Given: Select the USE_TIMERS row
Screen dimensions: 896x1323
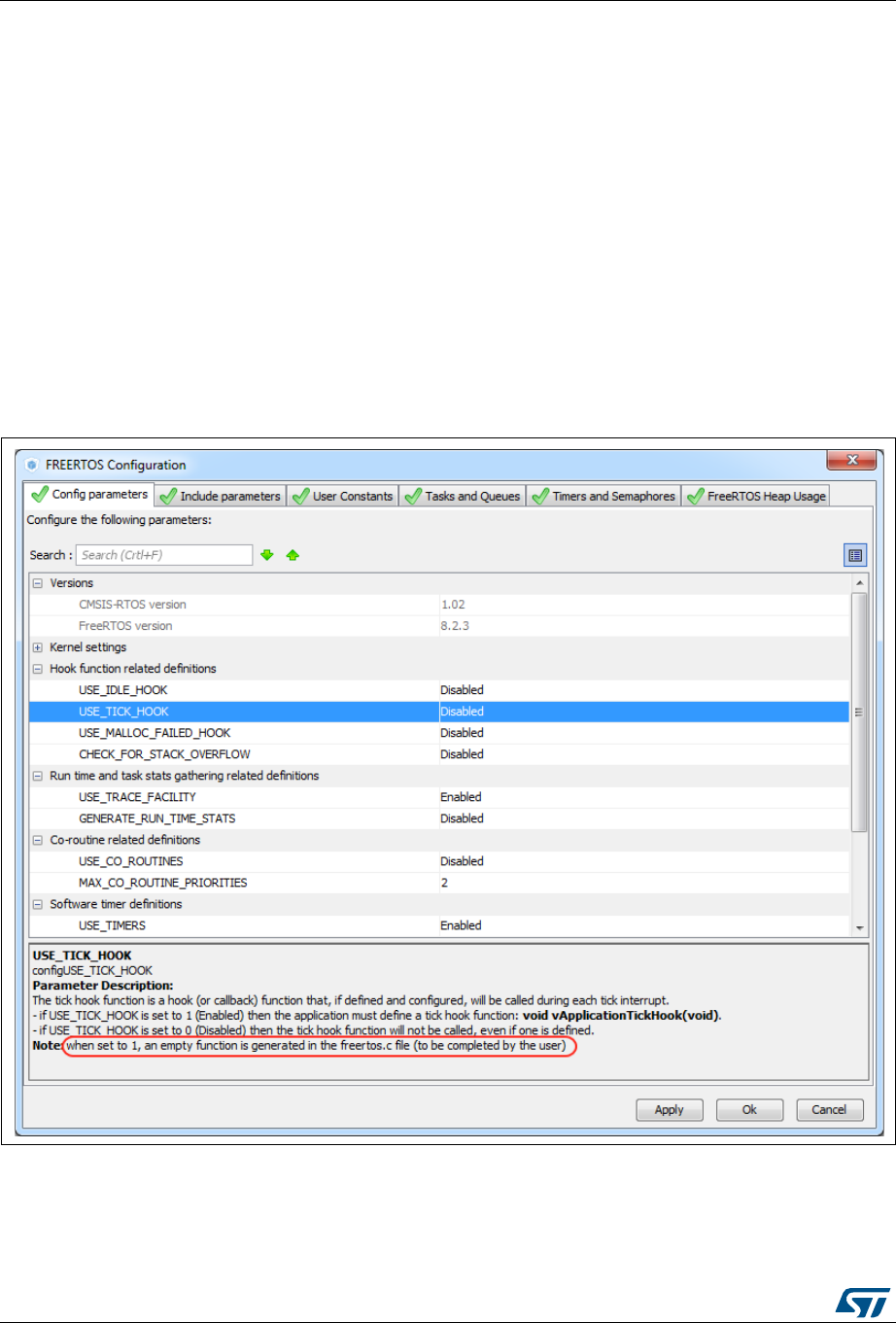Looking at the screenshot, I should (x=439, y=925).
